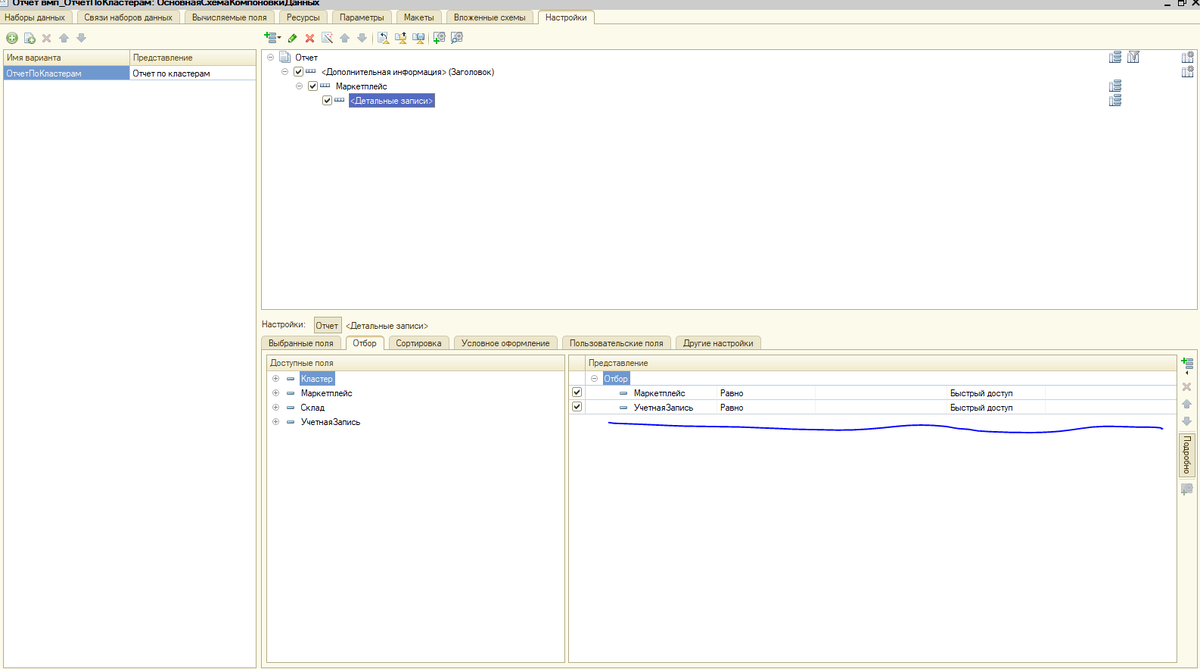Open the Связи наборов данных tab
This screenshot has height=669, width=1200.
tap(127, 18)
